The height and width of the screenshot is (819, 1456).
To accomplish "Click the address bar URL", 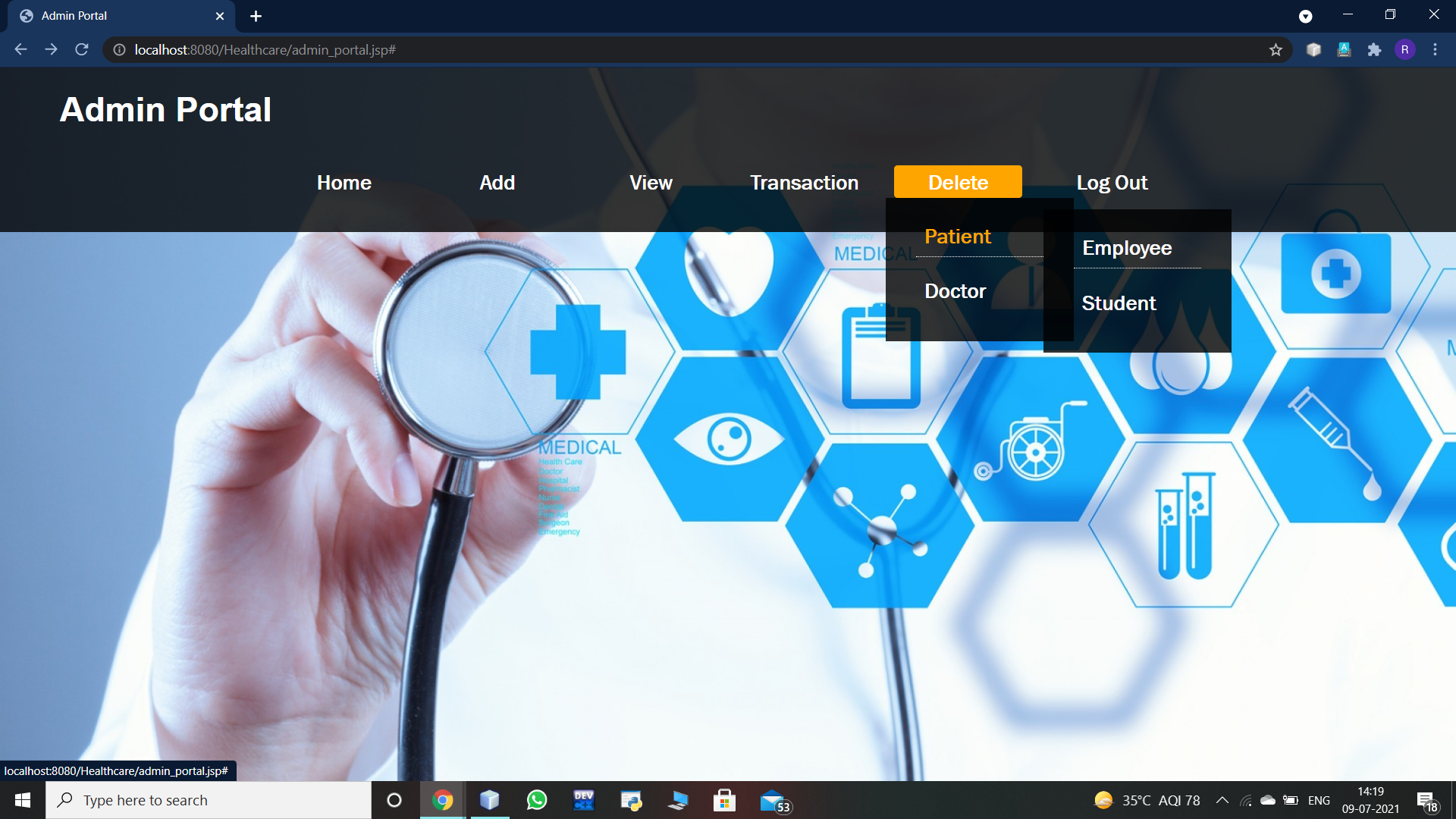I will (265, 49).
